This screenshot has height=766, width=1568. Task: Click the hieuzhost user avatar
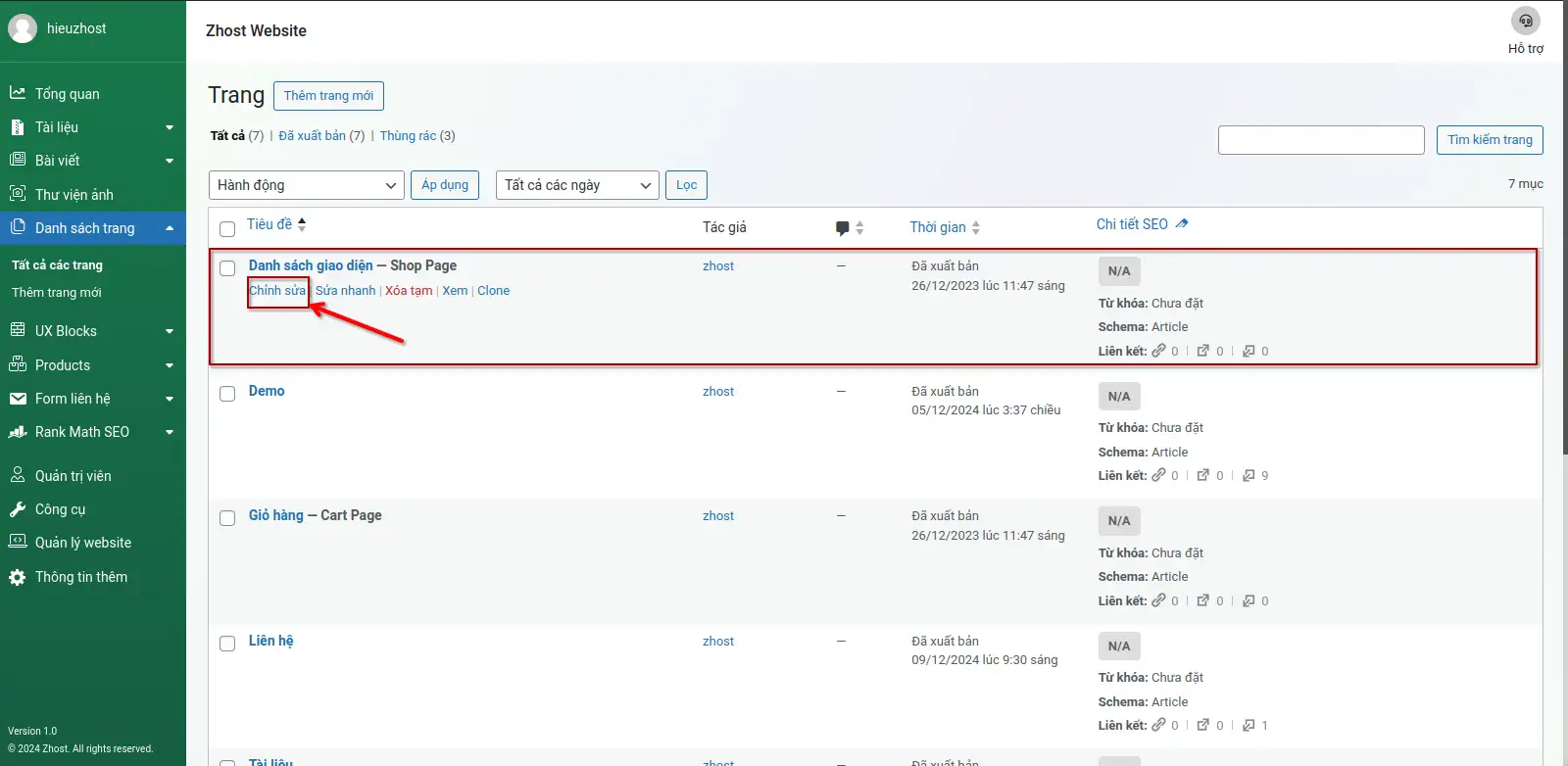[23, 28]
